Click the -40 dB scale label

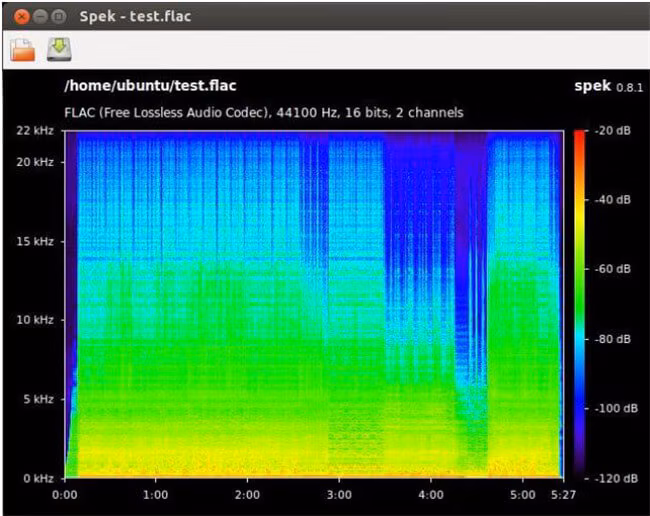click(613, 199)
